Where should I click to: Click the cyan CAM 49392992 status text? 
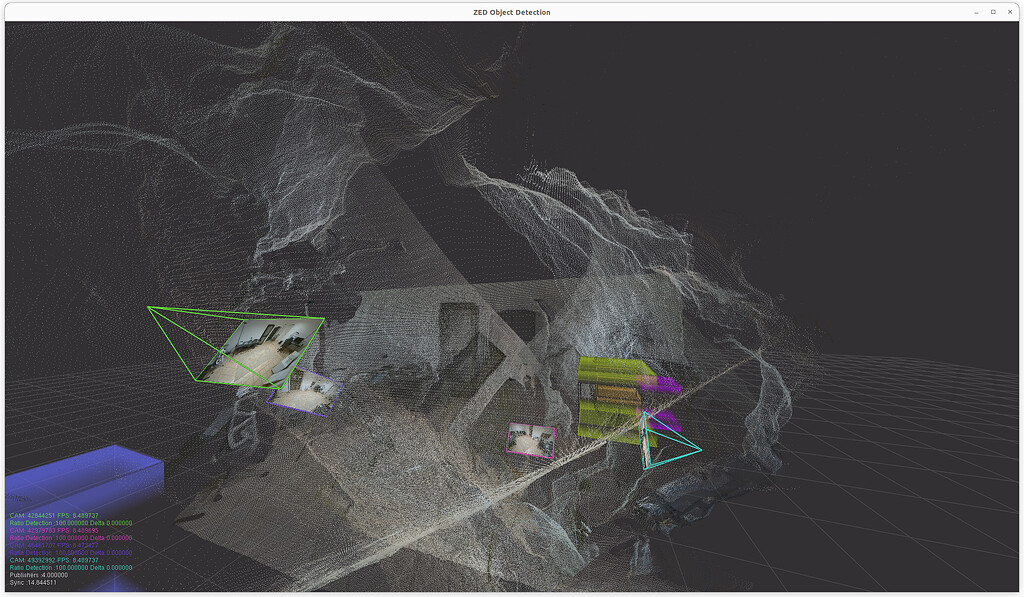[x=55, y=560]
